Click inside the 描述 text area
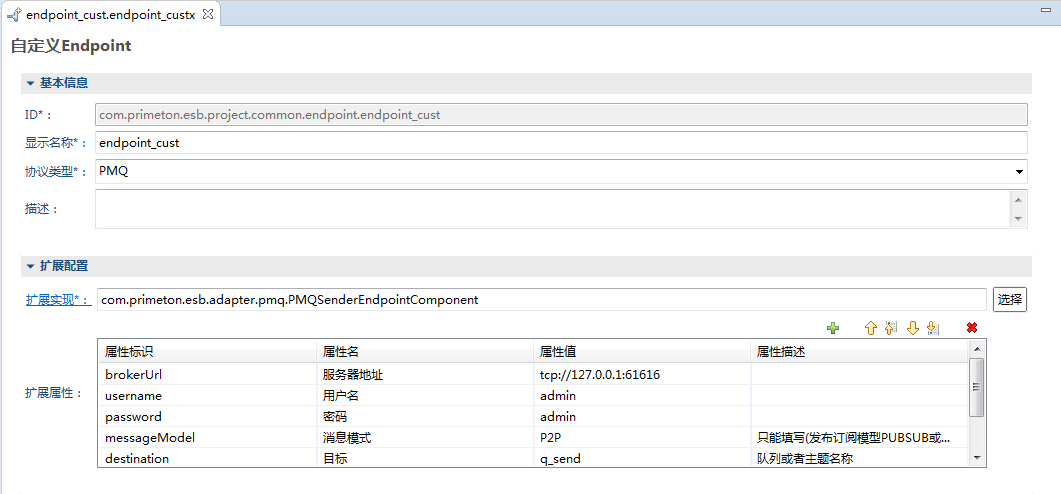The width and height of the screenshot is (1061, 494). tap(552, 209)
